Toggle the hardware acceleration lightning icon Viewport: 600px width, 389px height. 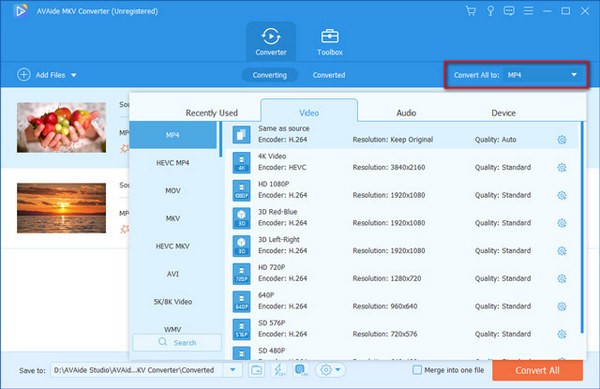point(279,370)
